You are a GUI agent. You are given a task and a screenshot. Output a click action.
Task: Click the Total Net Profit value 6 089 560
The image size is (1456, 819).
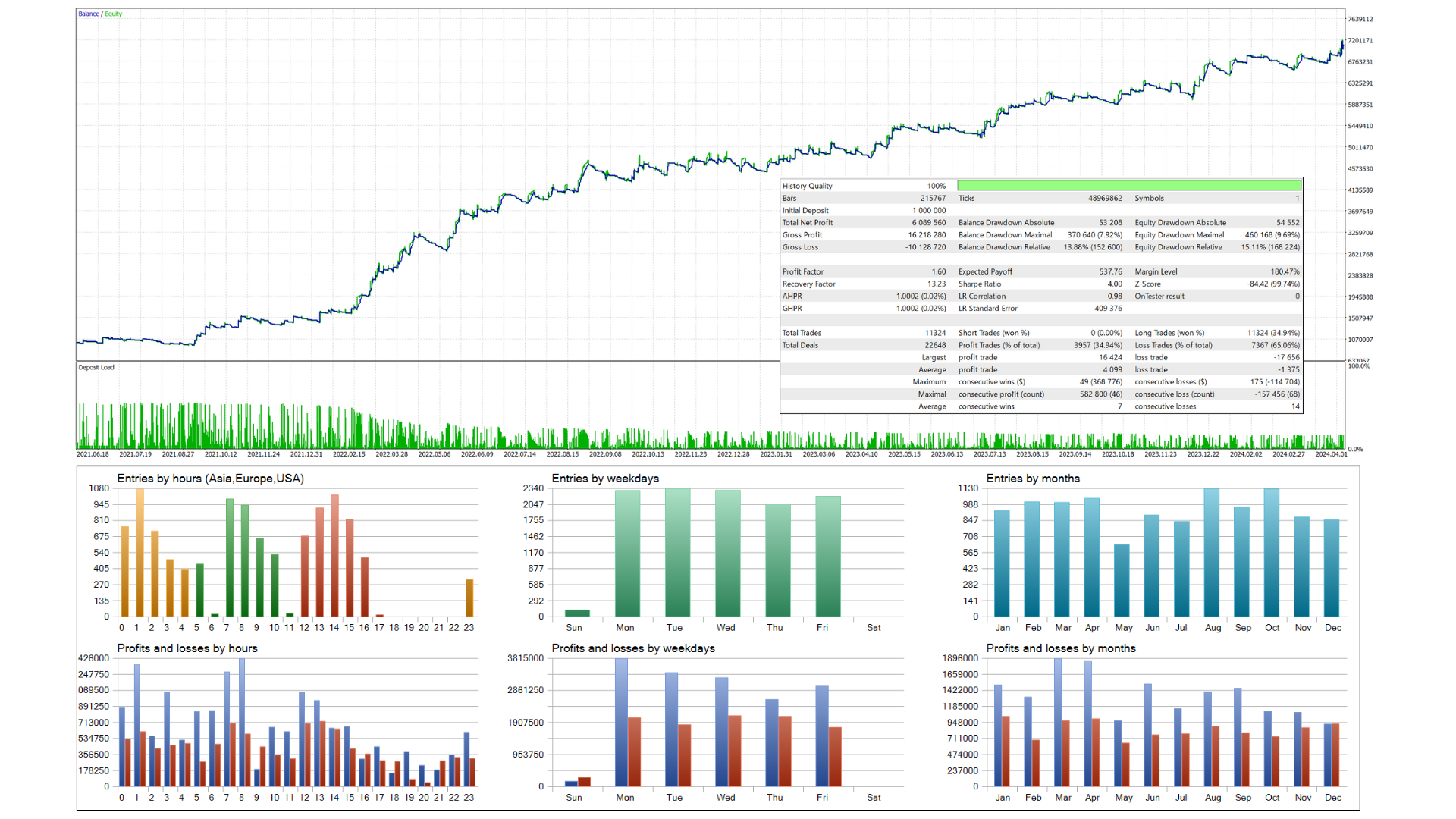(x=928, y=223)
